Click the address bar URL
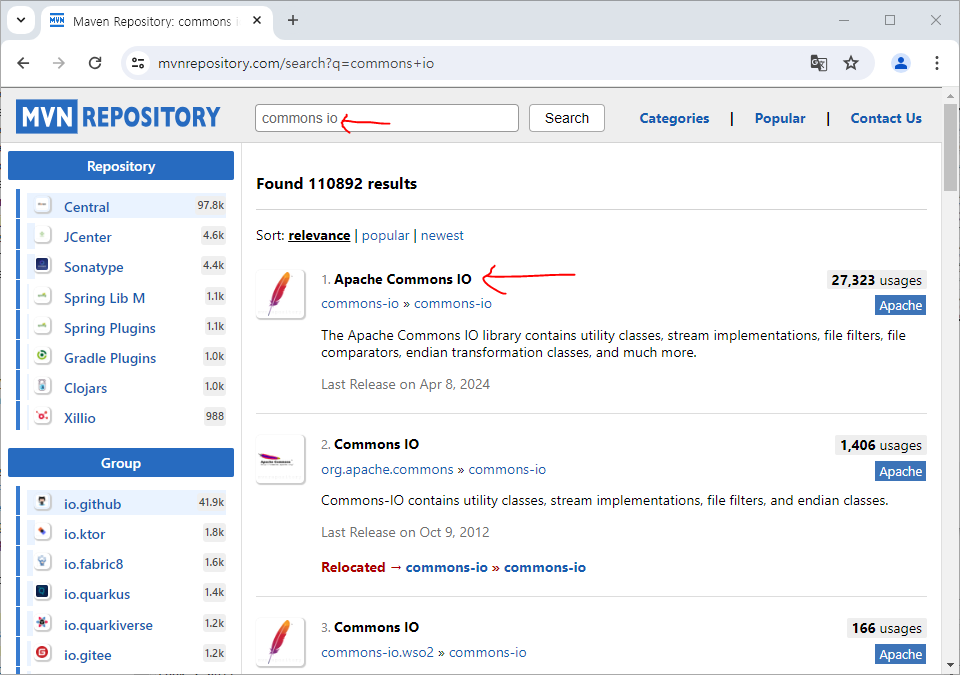Screen dimensions: 960x675 pyautogui.click(x=296, y=63)
